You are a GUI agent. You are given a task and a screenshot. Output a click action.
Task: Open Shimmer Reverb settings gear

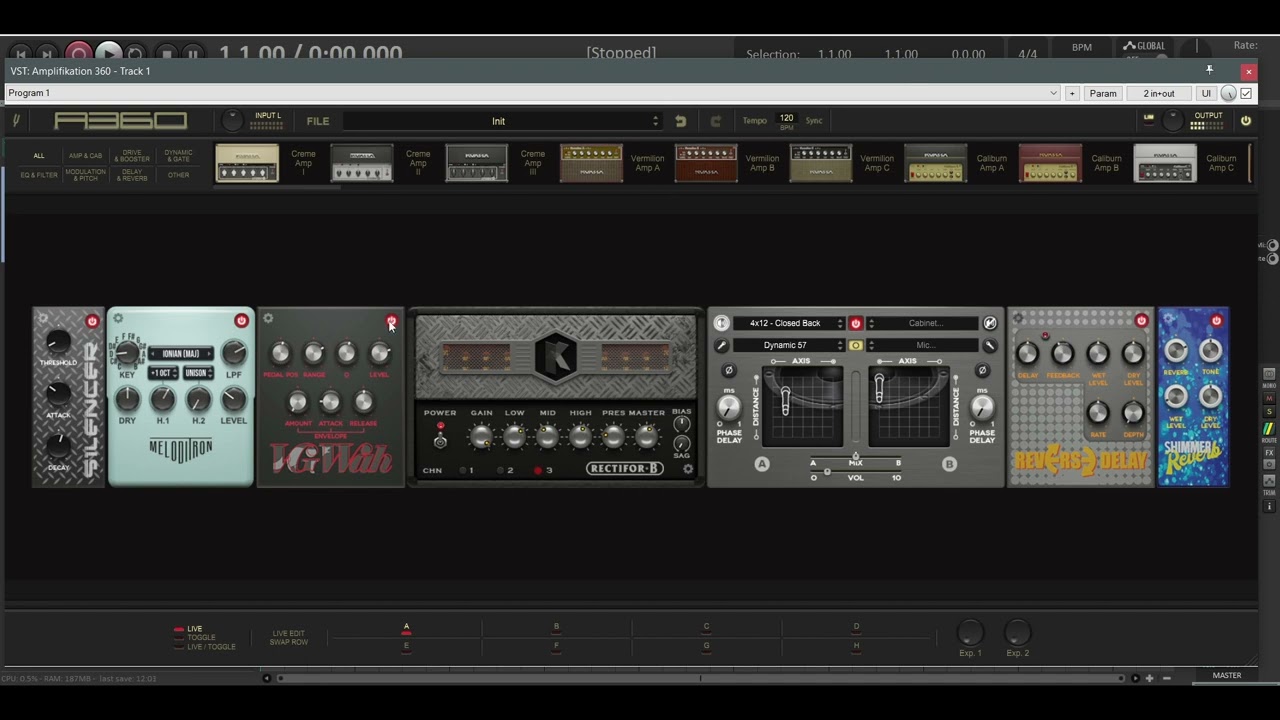pos(1168,319)
